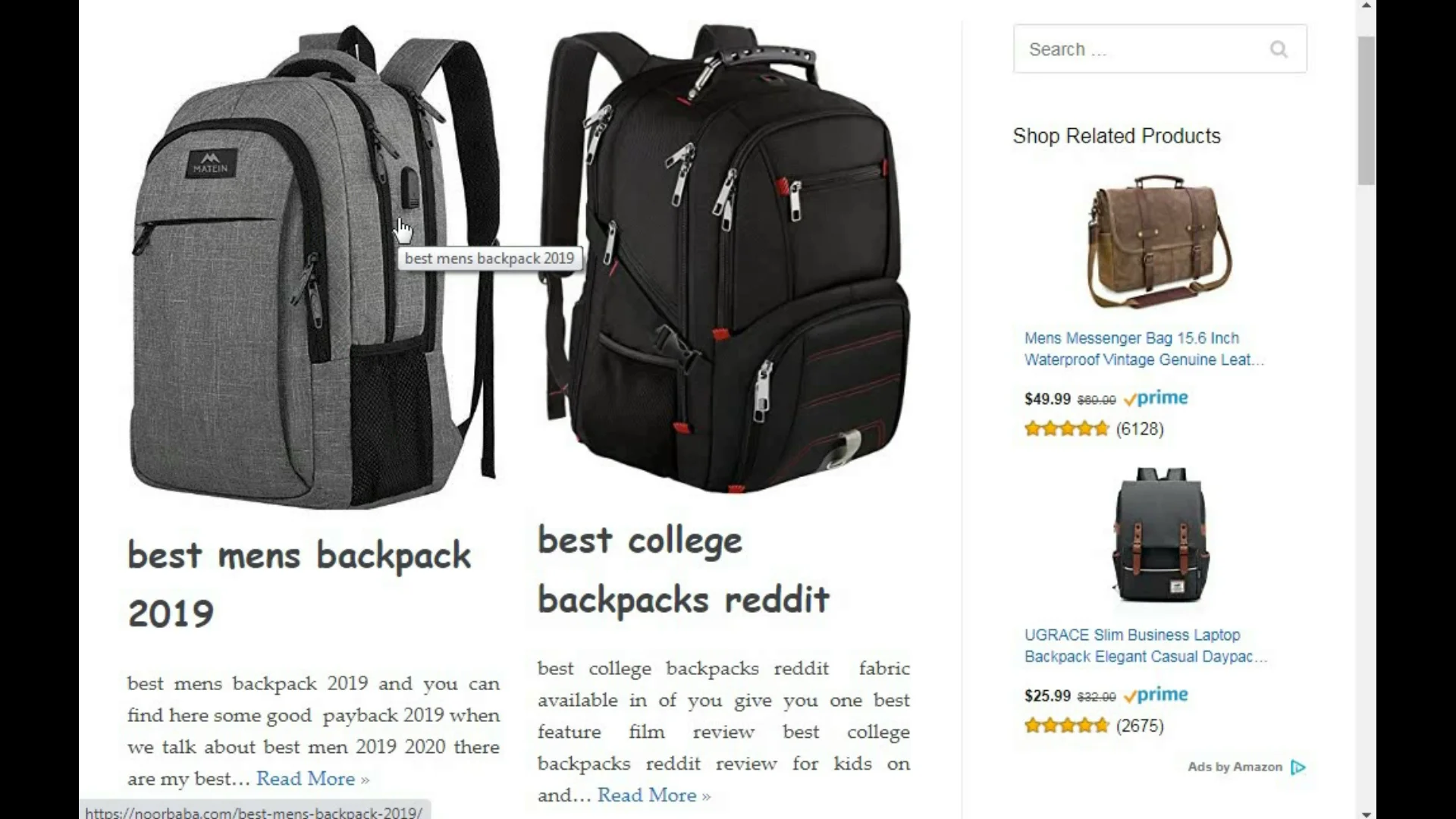Click the scrollbar down arrow
Screen dimensions: 1456x819
[x=1367, y=814]
